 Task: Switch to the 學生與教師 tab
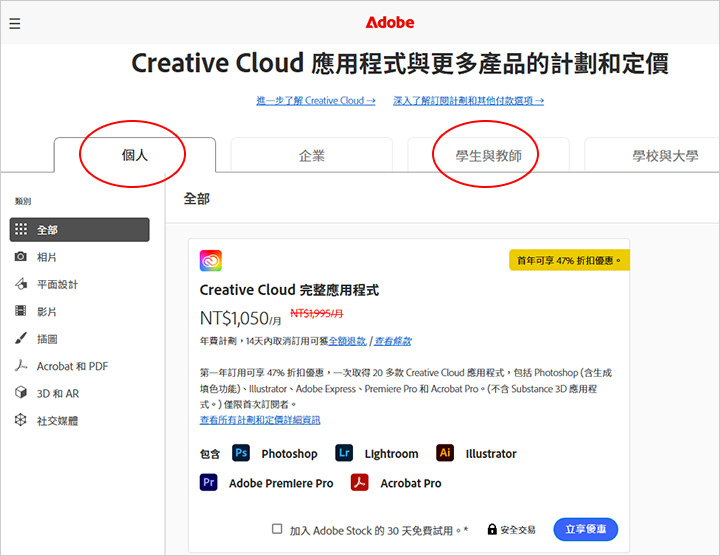tap(488, 155)
